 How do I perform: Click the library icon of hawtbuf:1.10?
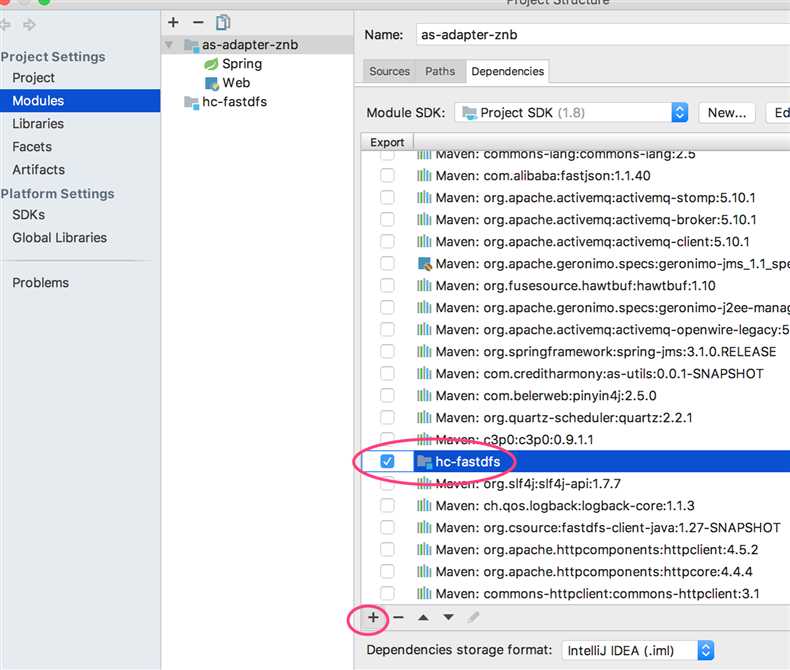424,286
